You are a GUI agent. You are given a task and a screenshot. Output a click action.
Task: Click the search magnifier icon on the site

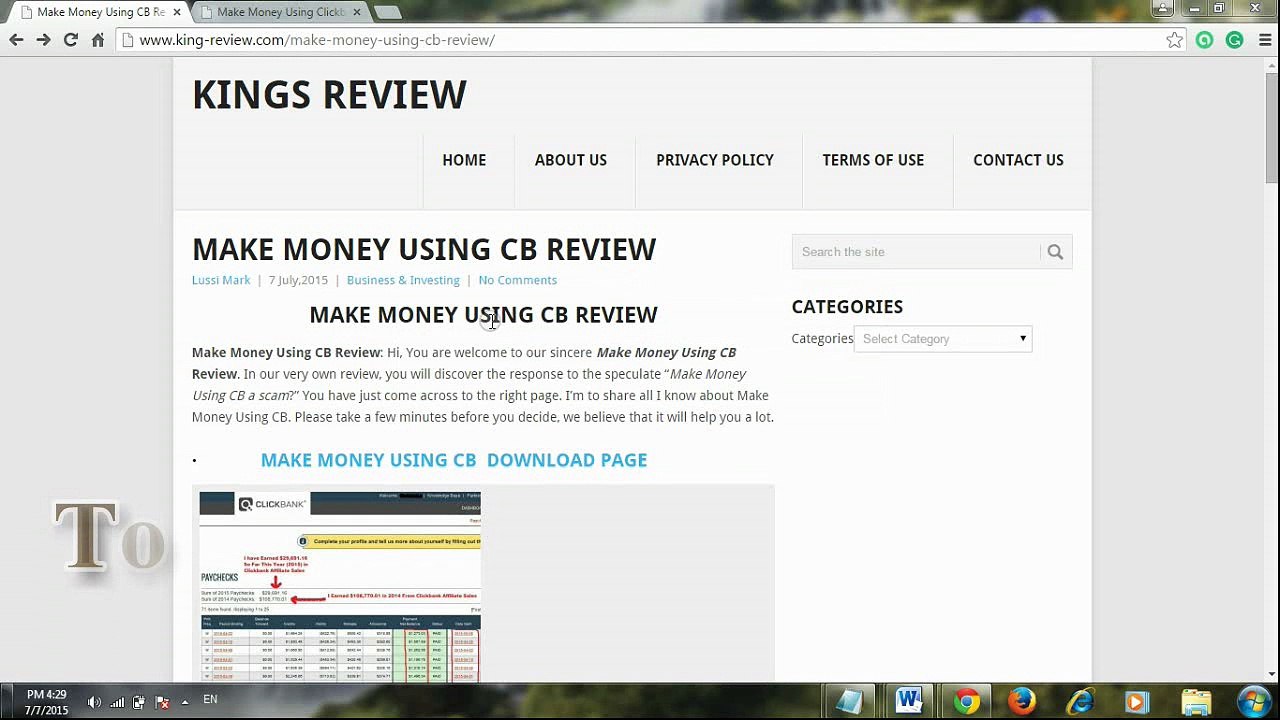click(x=1055, y=252)
